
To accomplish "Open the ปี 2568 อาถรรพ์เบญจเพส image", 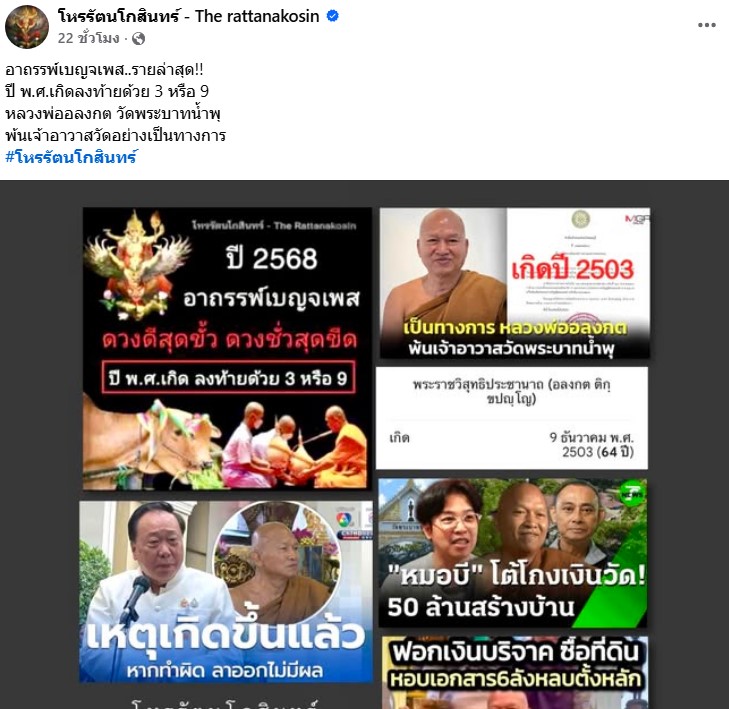I will click(x=227, y=349).
